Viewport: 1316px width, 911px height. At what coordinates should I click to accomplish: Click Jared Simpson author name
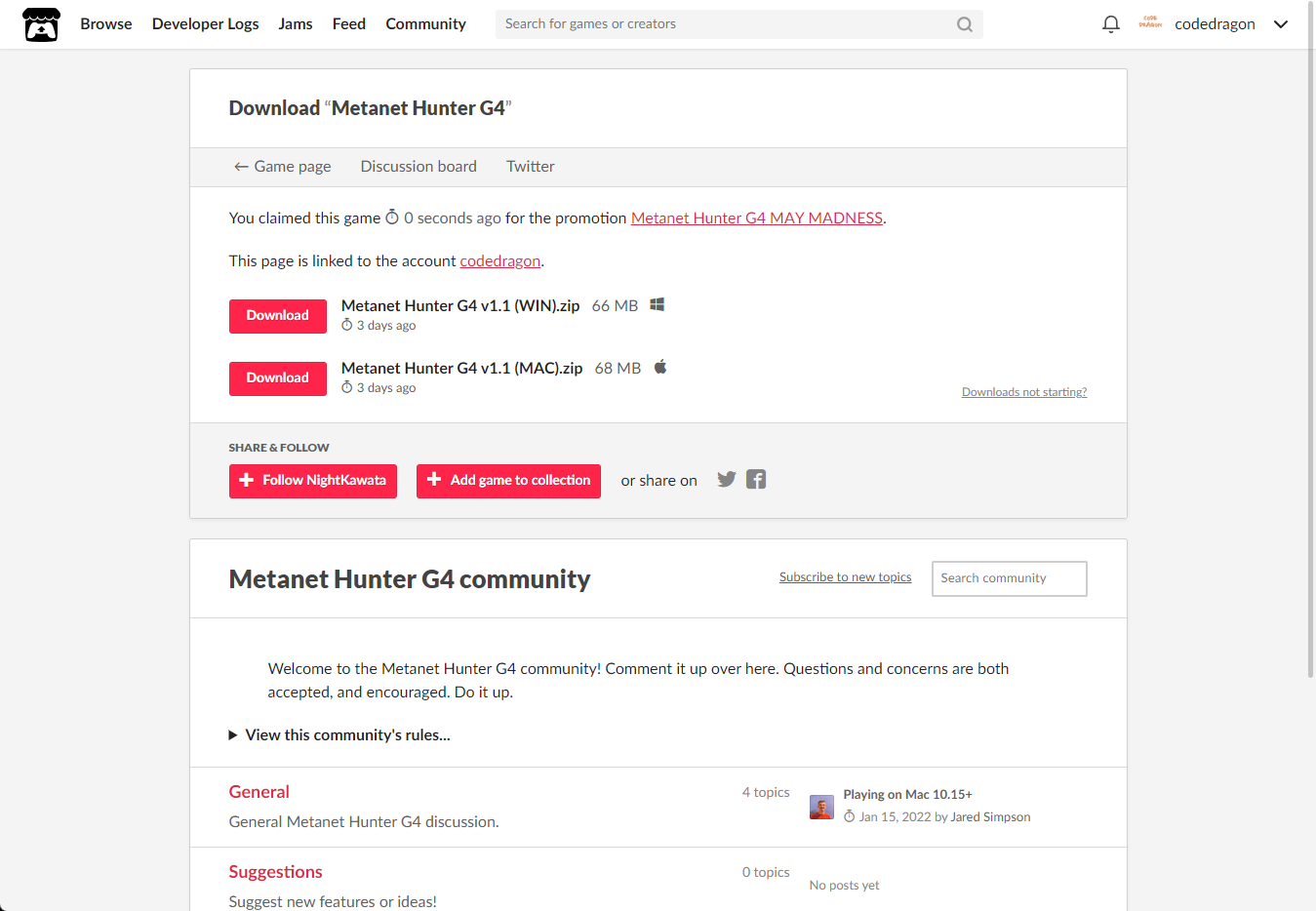[990, 817]
